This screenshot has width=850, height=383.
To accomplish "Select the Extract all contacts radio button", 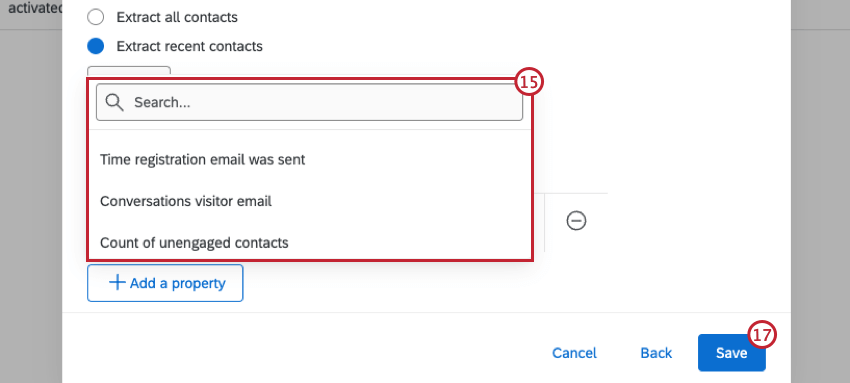I will pos(95,17).
